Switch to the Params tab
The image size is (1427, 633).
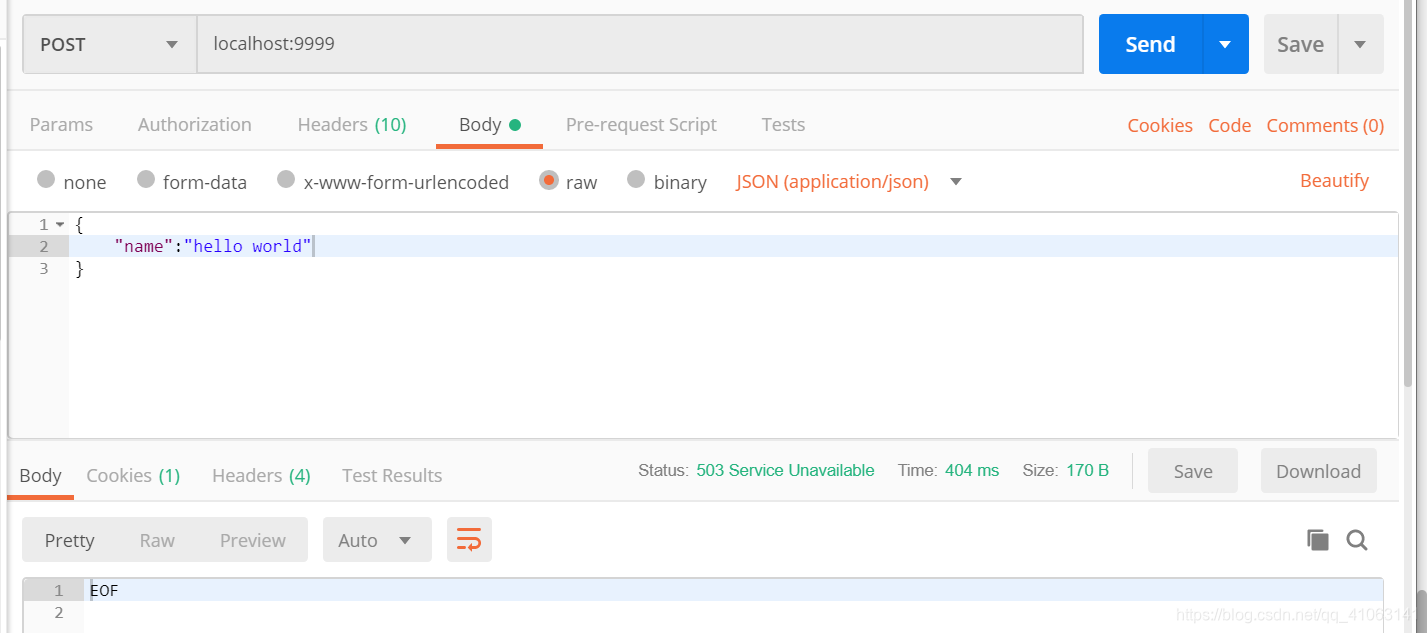pos(61,125)
